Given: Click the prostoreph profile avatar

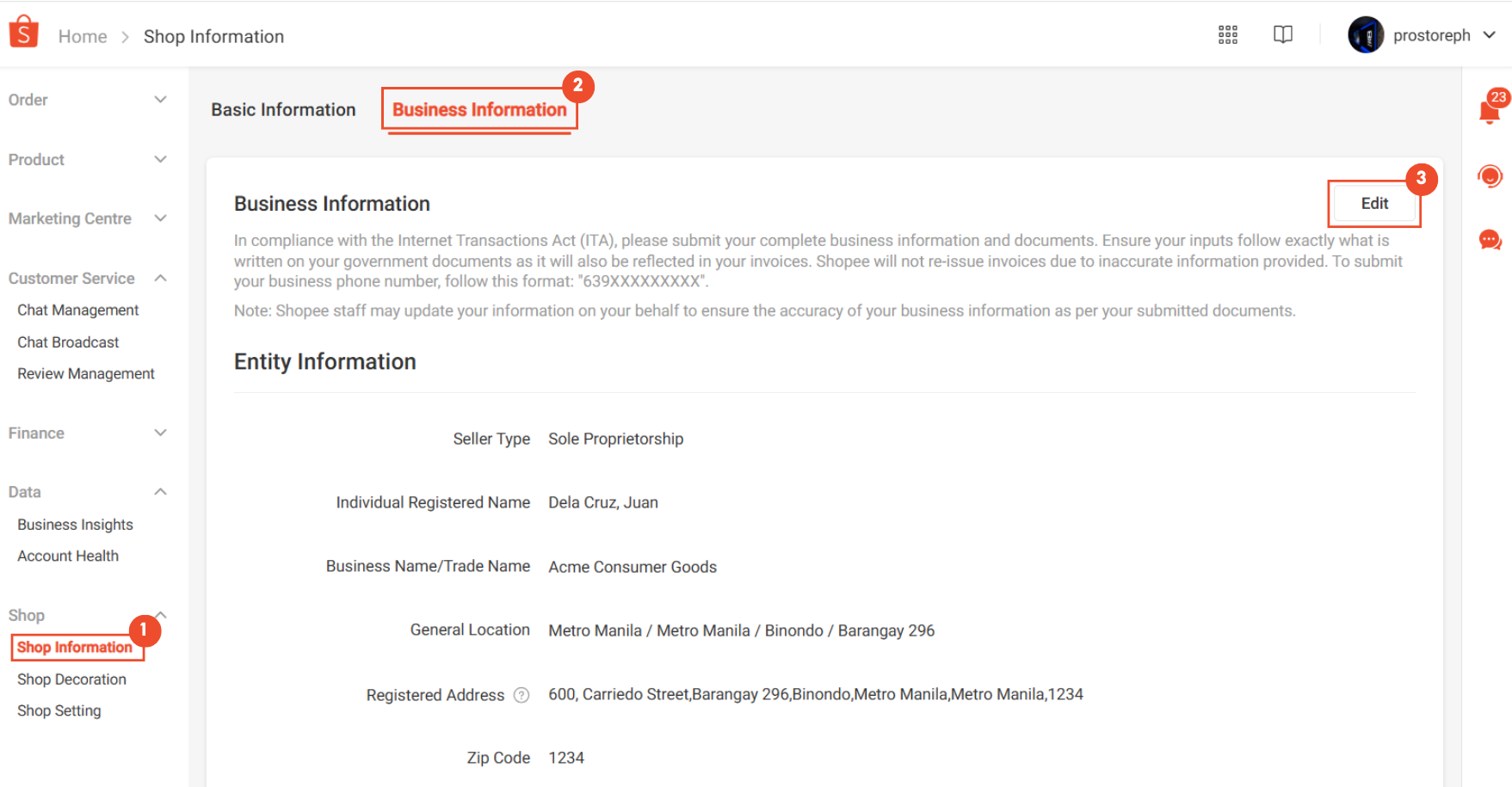Looking at the screenshot, I should [1365, 35].
